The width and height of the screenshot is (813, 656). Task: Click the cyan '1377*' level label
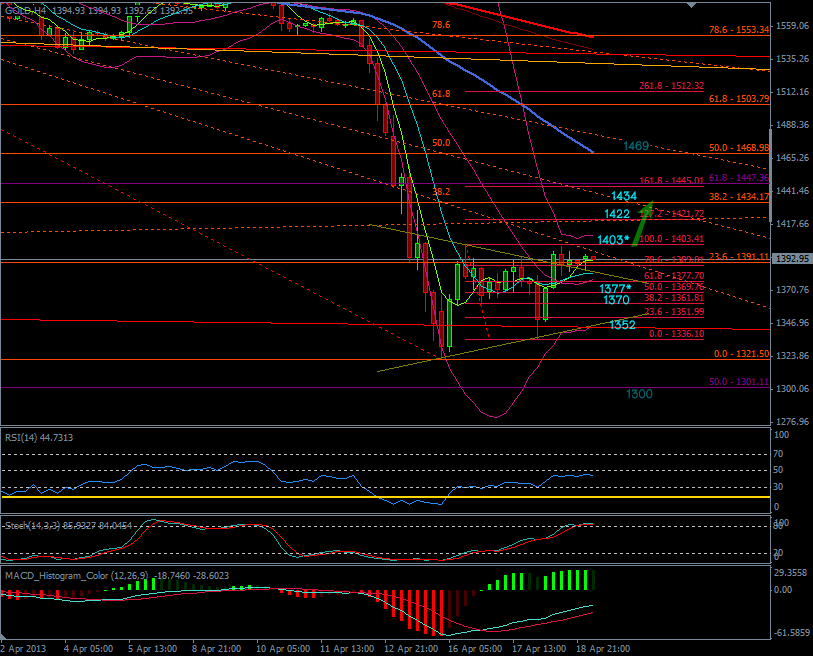point(615,288)
